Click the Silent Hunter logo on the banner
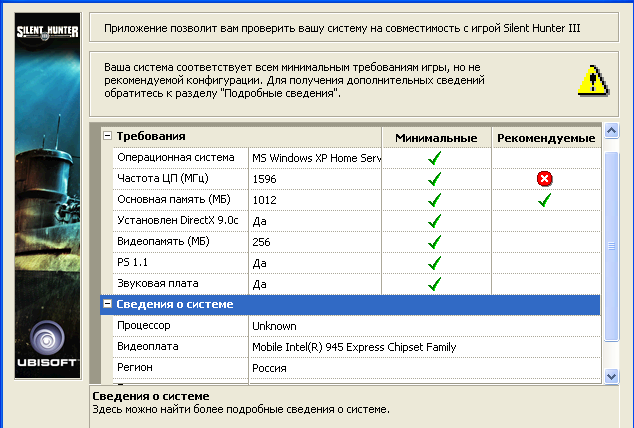This screenshot has width=634, height=428. tap(47, 32)
